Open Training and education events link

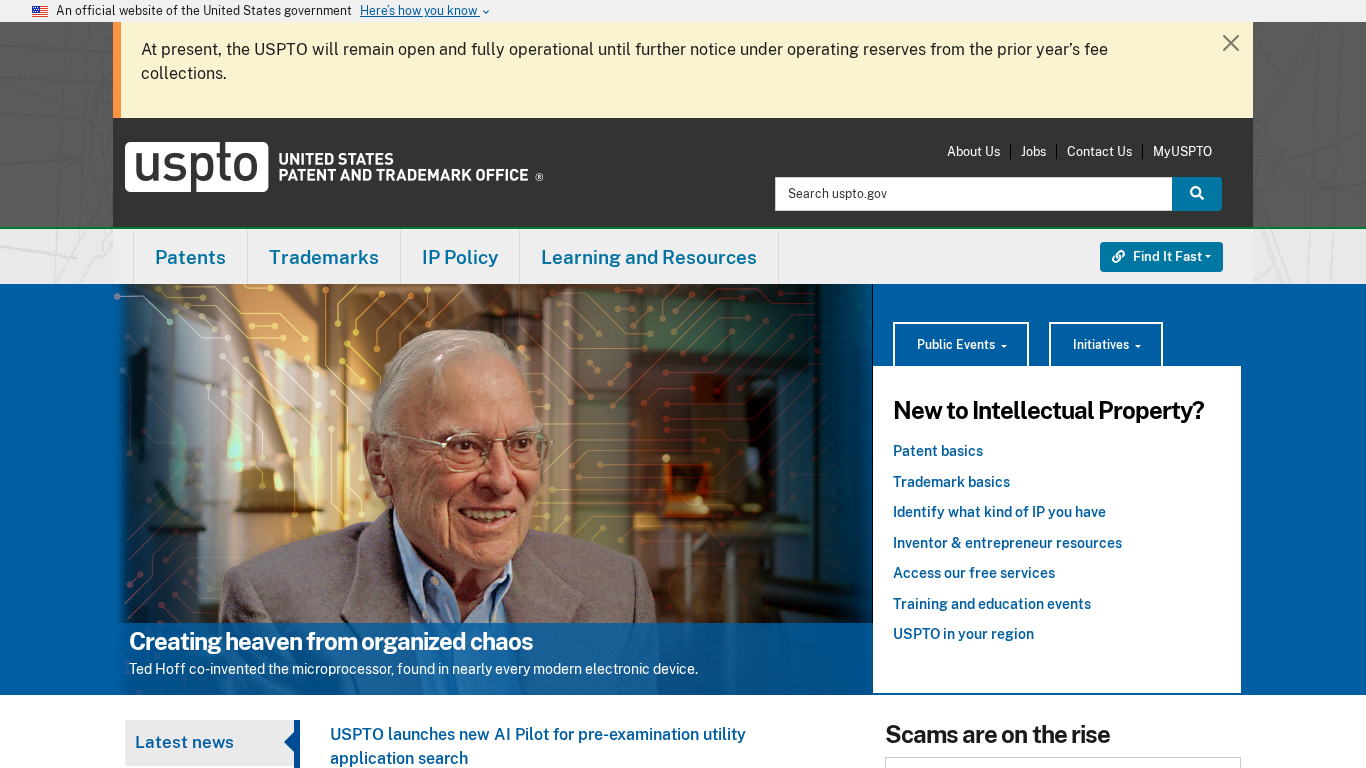point(992,604)
